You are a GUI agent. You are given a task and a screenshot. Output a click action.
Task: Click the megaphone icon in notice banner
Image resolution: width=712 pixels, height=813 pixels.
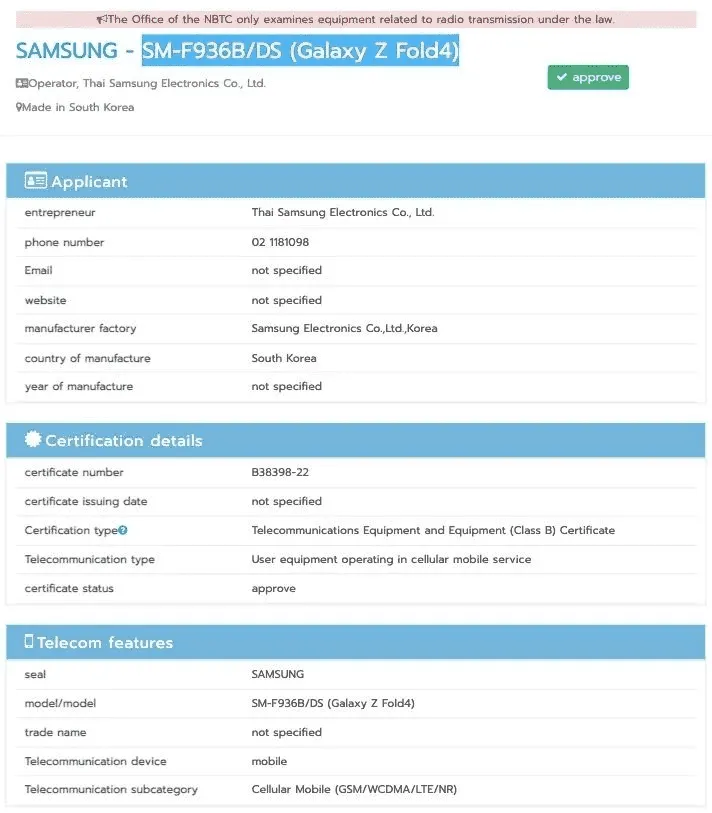pos(102,19)
